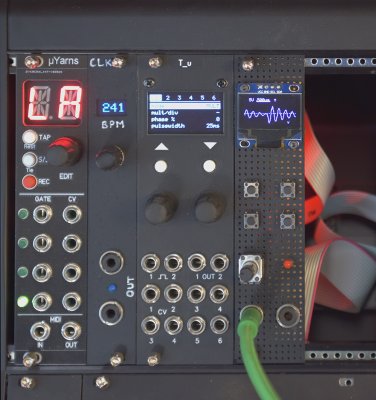Select the red EDIT encoder knob

(64, 152)
